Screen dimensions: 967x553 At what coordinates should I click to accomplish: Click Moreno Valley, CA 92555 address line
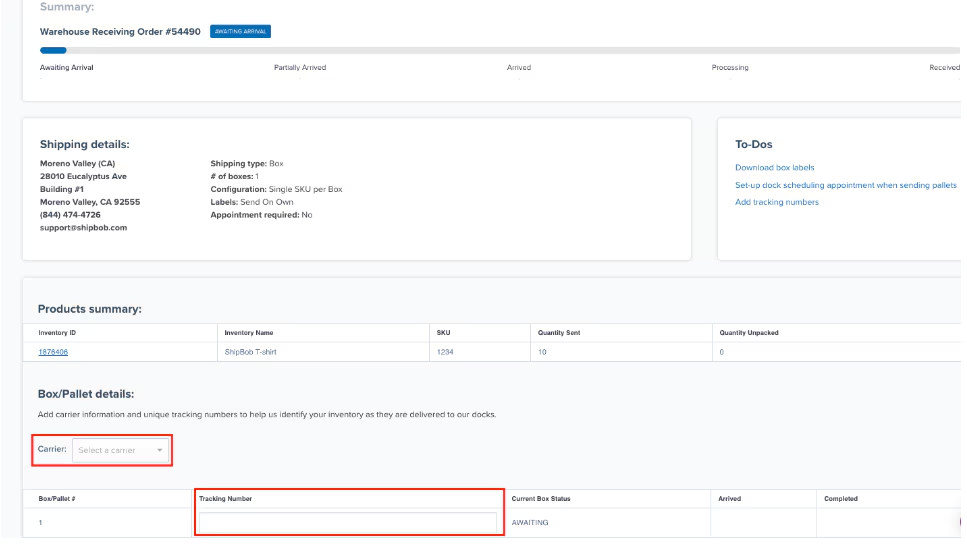90,202
